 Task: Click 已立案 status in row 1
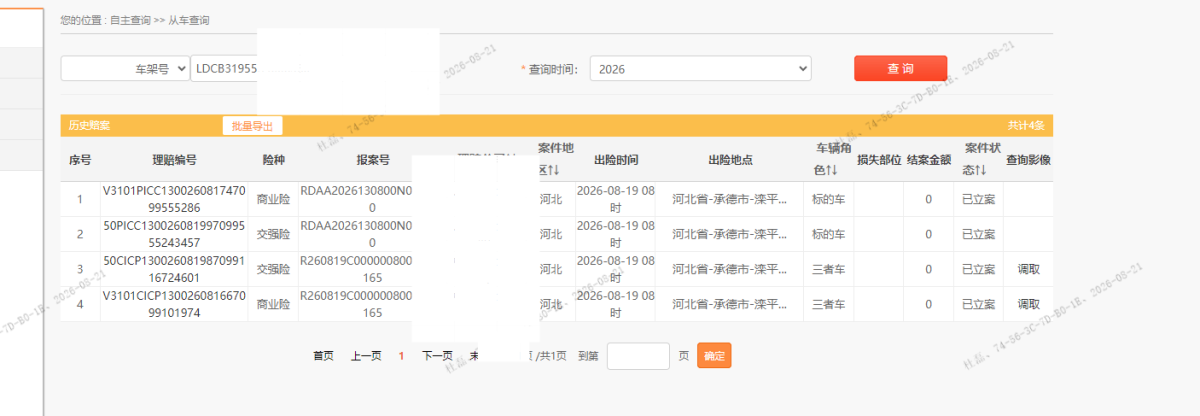pos(978,199)
